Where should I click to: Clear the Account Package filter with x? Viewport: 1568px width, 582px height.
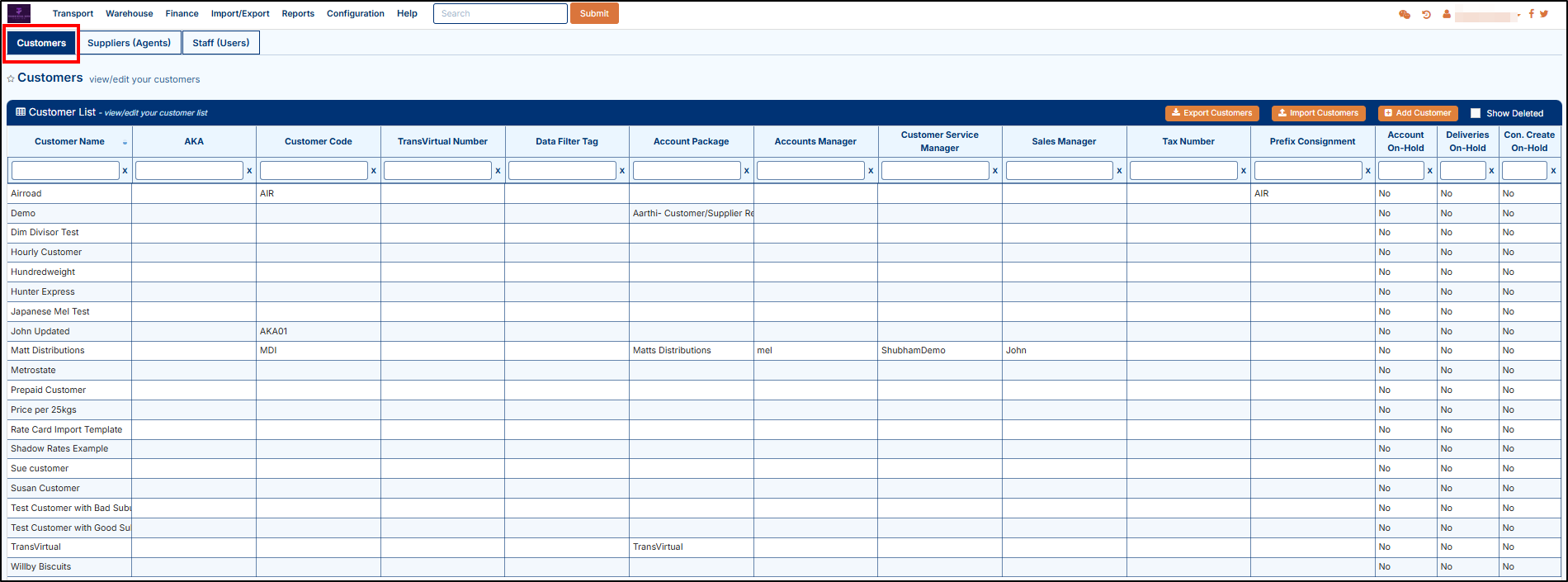[x=747, y=171]
